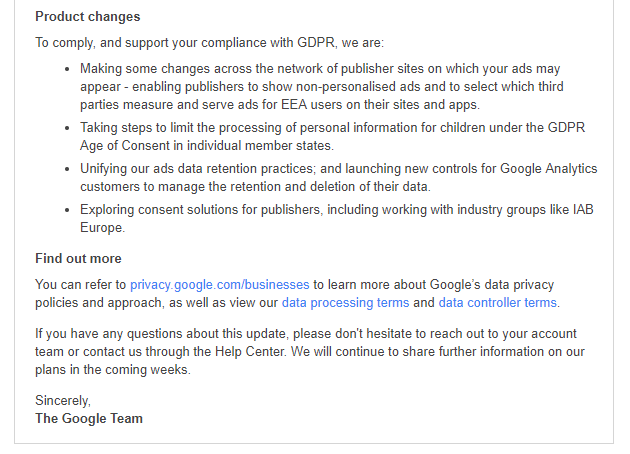
Task: Click the Product changes heading
Action: tap(88, 17)
